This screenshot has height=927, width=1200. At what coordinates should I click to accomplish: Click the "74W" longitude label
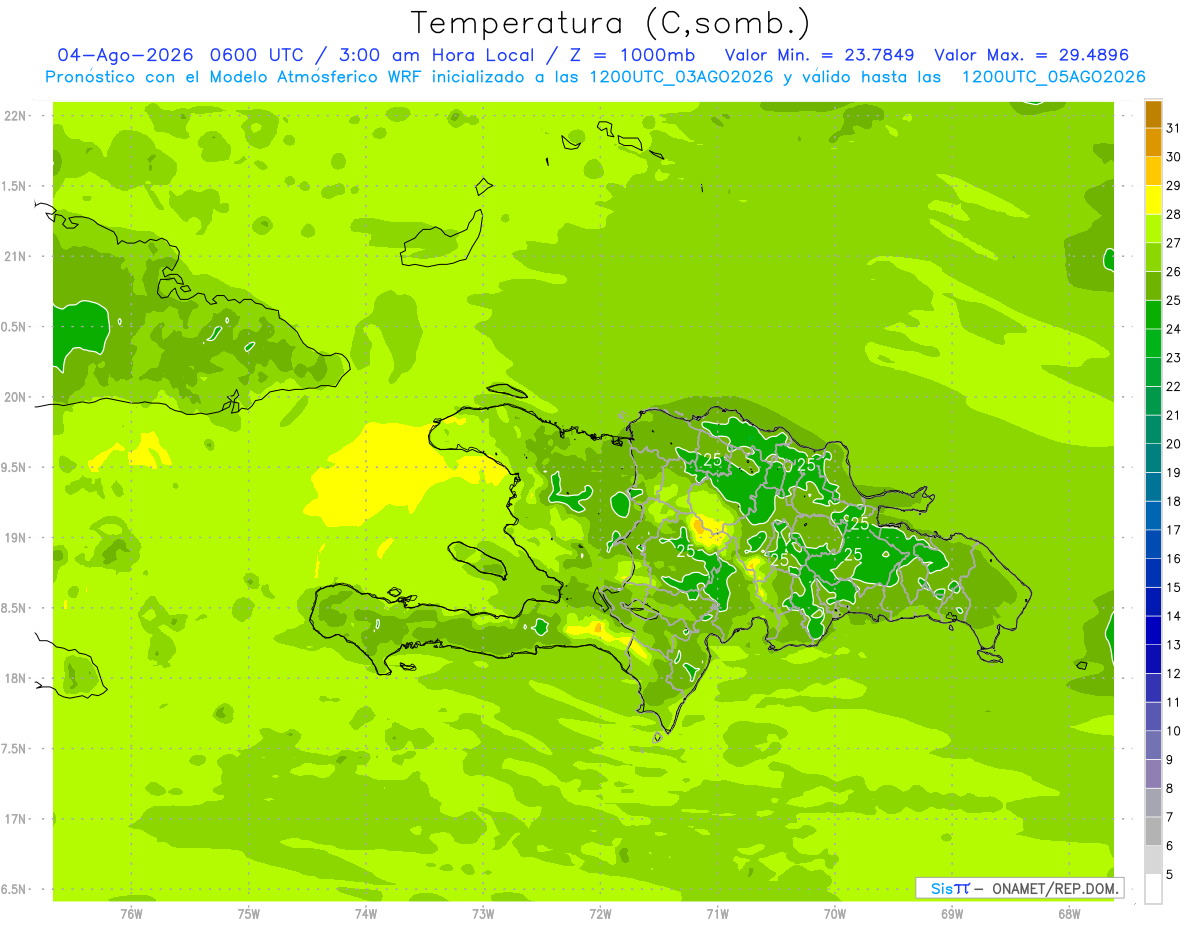pos(366,913)
